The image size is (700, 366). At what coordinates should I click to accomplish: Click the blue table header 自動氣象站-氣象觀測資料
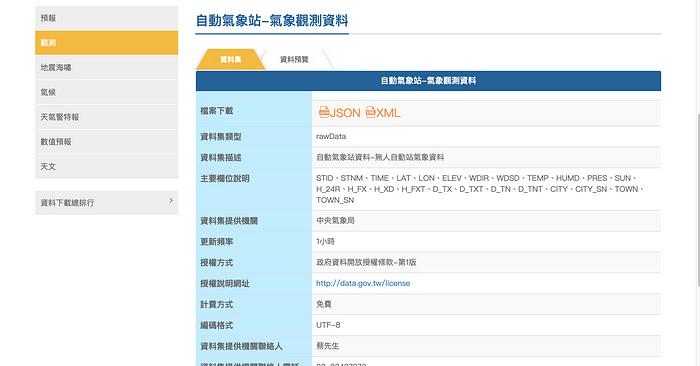click(x=428, y=81)
